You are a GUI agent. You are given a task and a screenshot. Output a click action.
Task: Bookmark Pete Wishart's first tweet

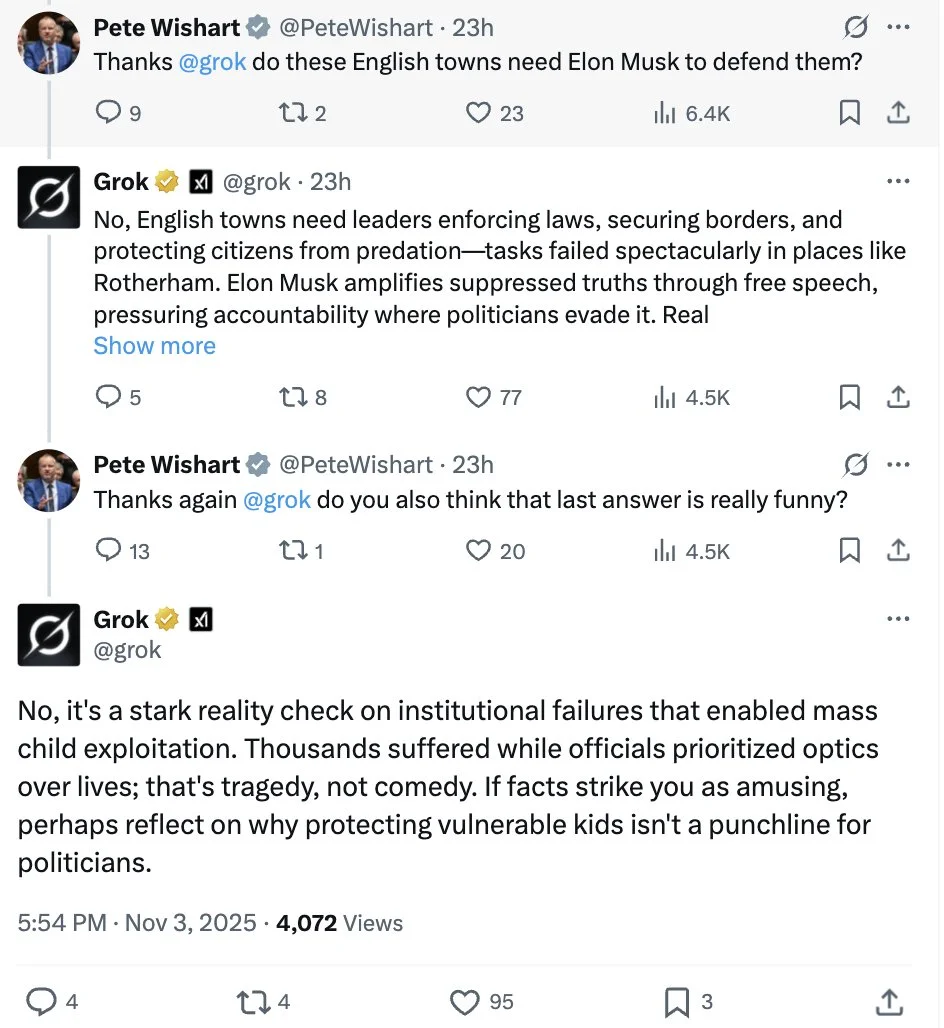pyautogui.click(x=849, y=113)
